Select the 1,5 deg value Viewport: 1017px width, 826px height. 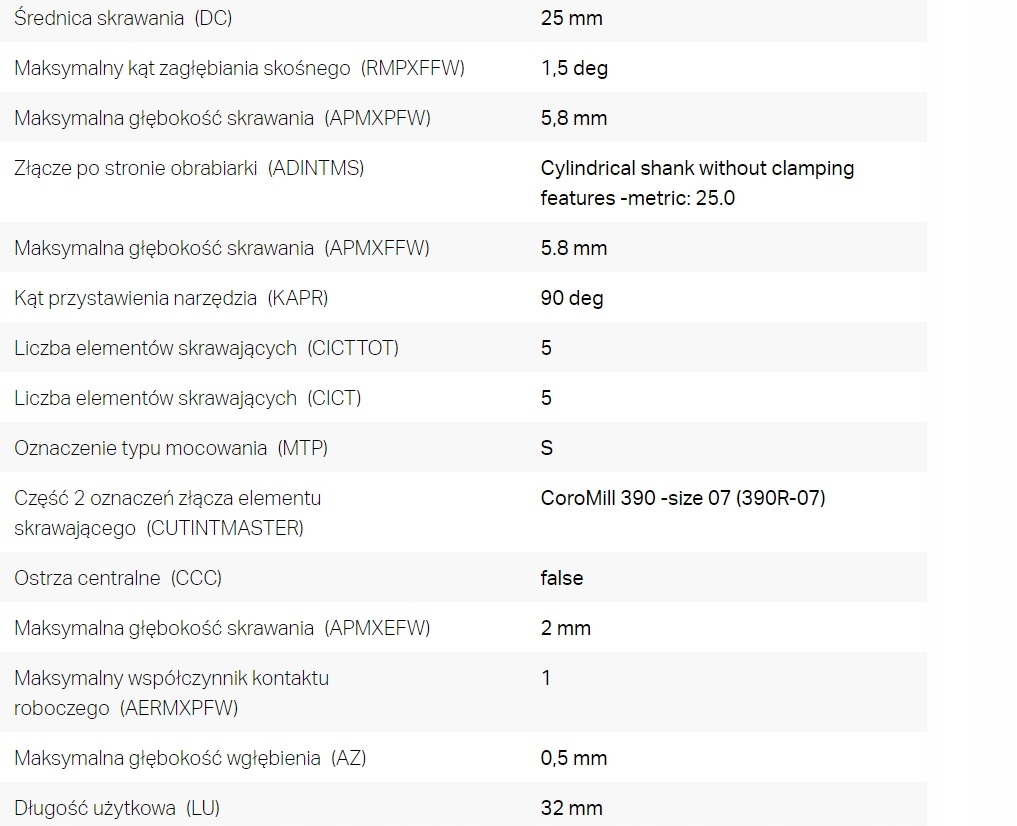[x=574, y=68]
